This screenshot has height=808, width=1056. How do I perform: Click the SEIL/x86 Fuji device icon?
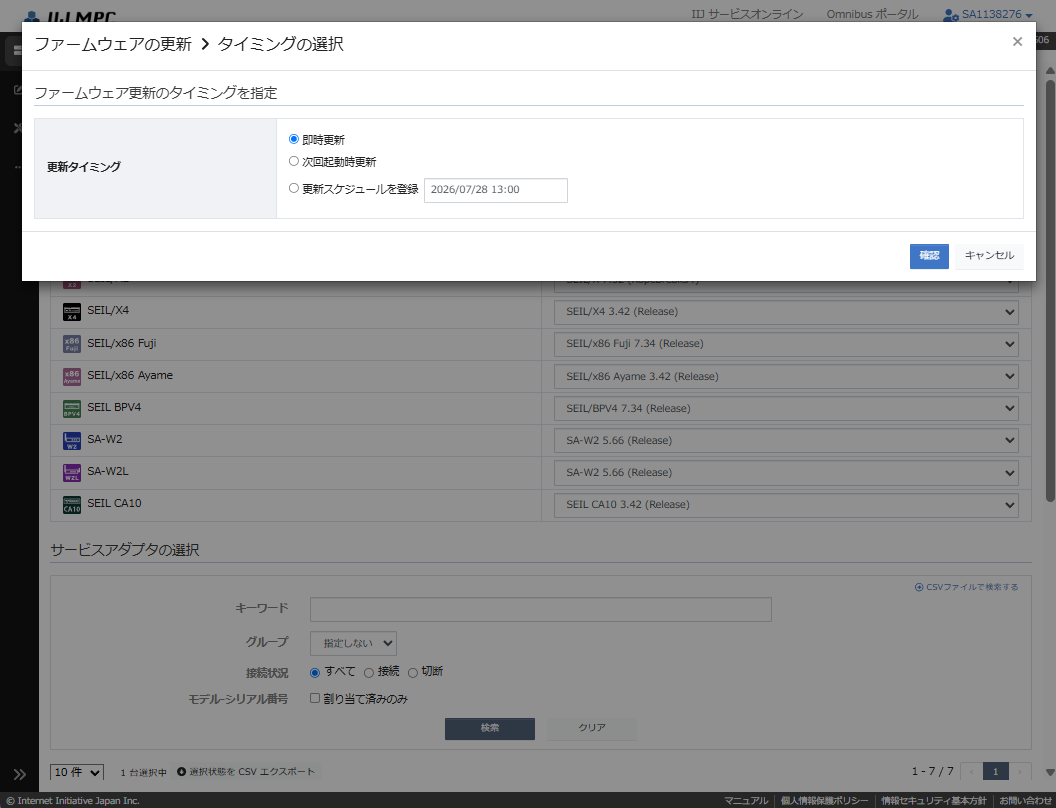pos(71,344)
